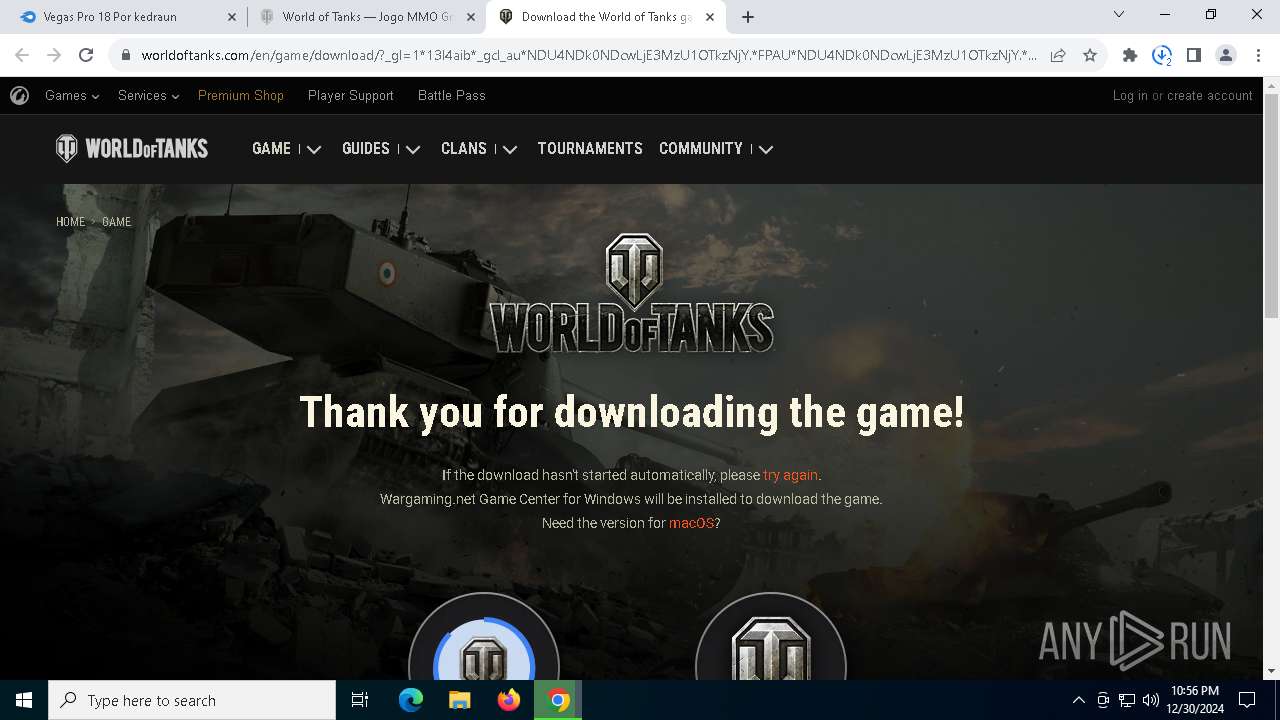Screen dimensions: 1280x720
Task: Click the Wargaming logo icon in top bar
Action: tap(19, 95)
